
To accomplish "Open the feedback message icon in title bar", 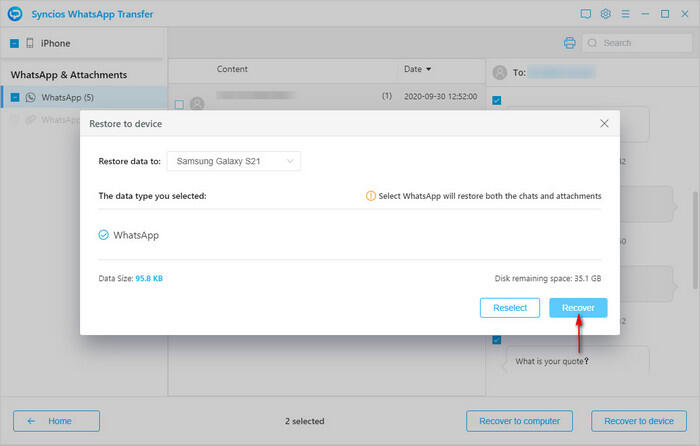I will coord(586,15).
